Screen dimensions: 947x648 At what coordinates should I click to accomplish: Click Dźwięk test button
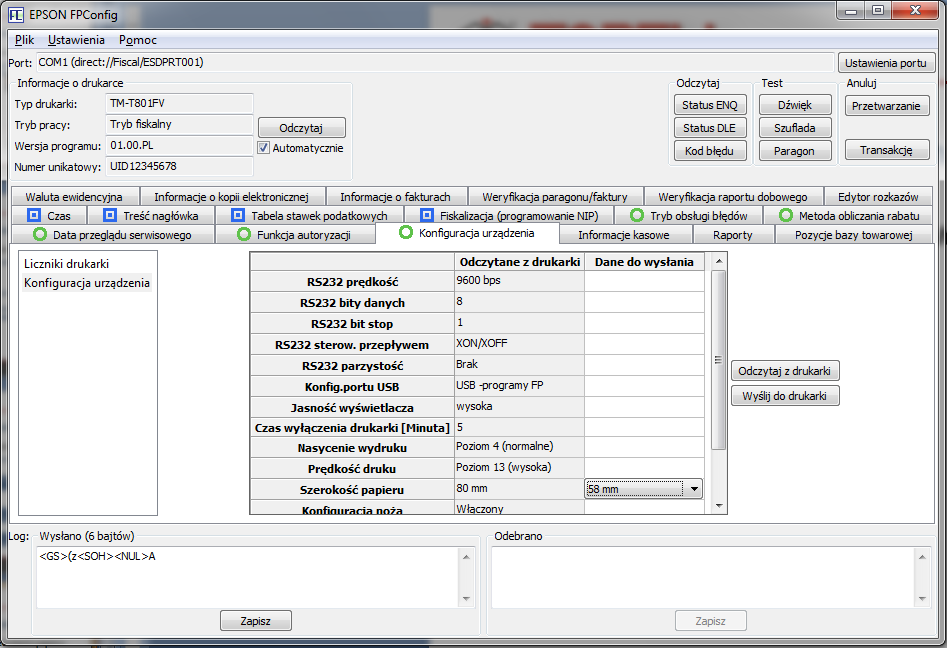pos(795,105)
